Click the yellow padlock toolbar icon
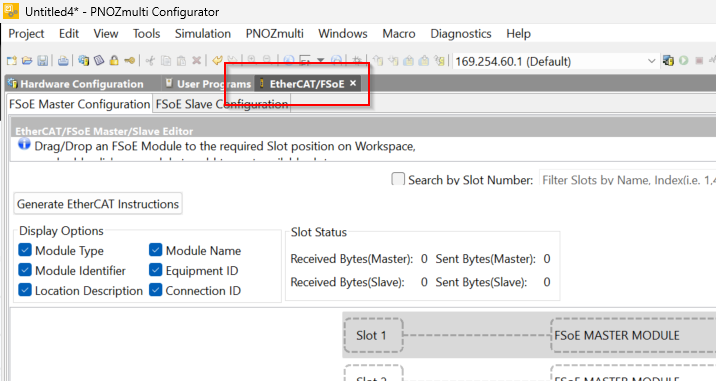This screenshot has width=716, height=381. [x=114, y=60]
